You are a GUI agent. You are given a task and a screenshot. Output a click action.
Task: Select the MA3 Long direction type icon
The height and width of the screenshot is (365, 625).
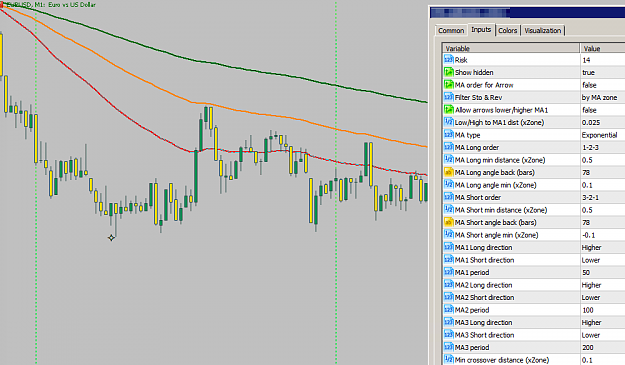coord(448,322)
